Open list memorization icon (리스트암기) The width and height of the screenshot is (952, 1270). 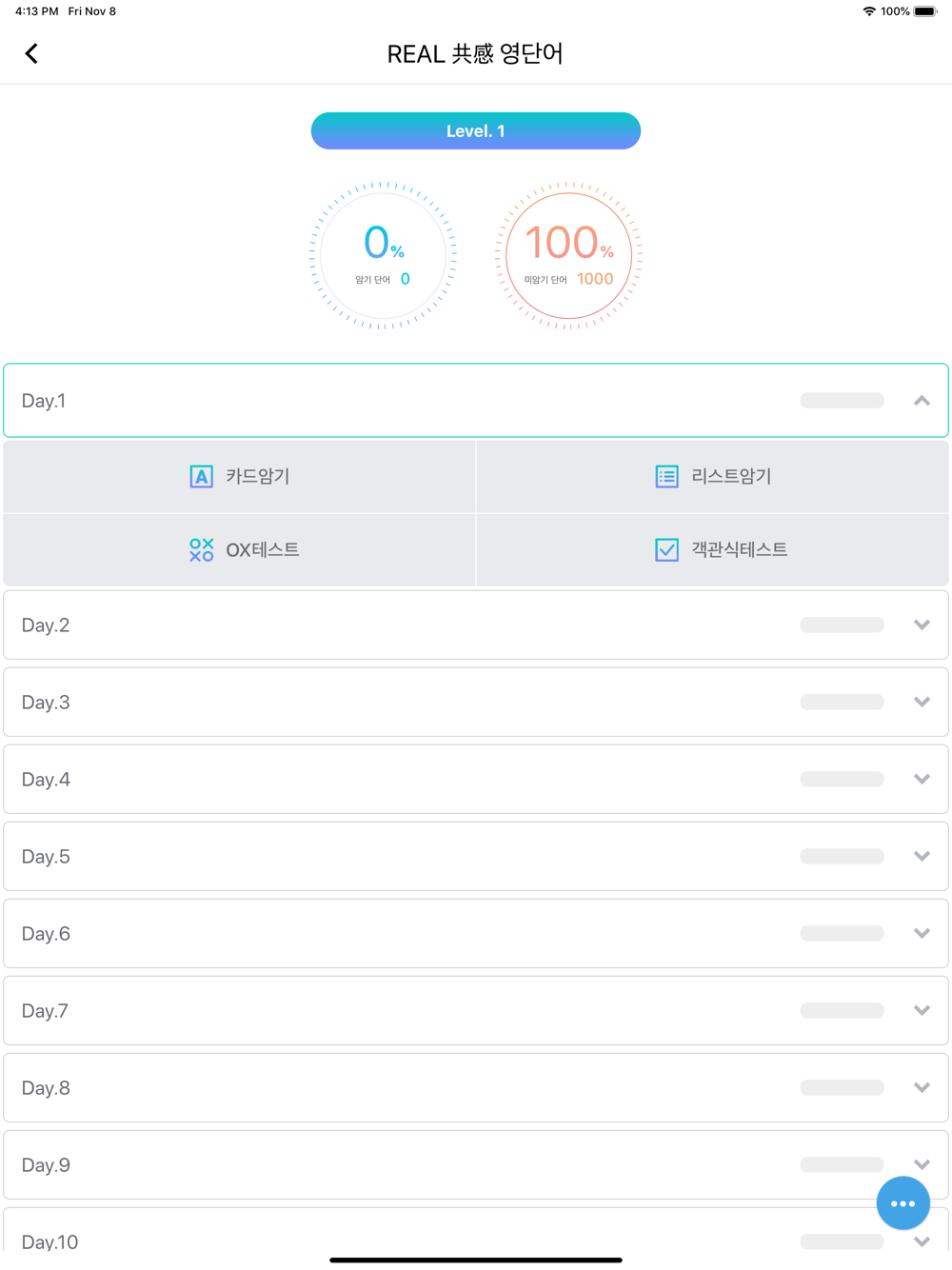coord(666,476)
